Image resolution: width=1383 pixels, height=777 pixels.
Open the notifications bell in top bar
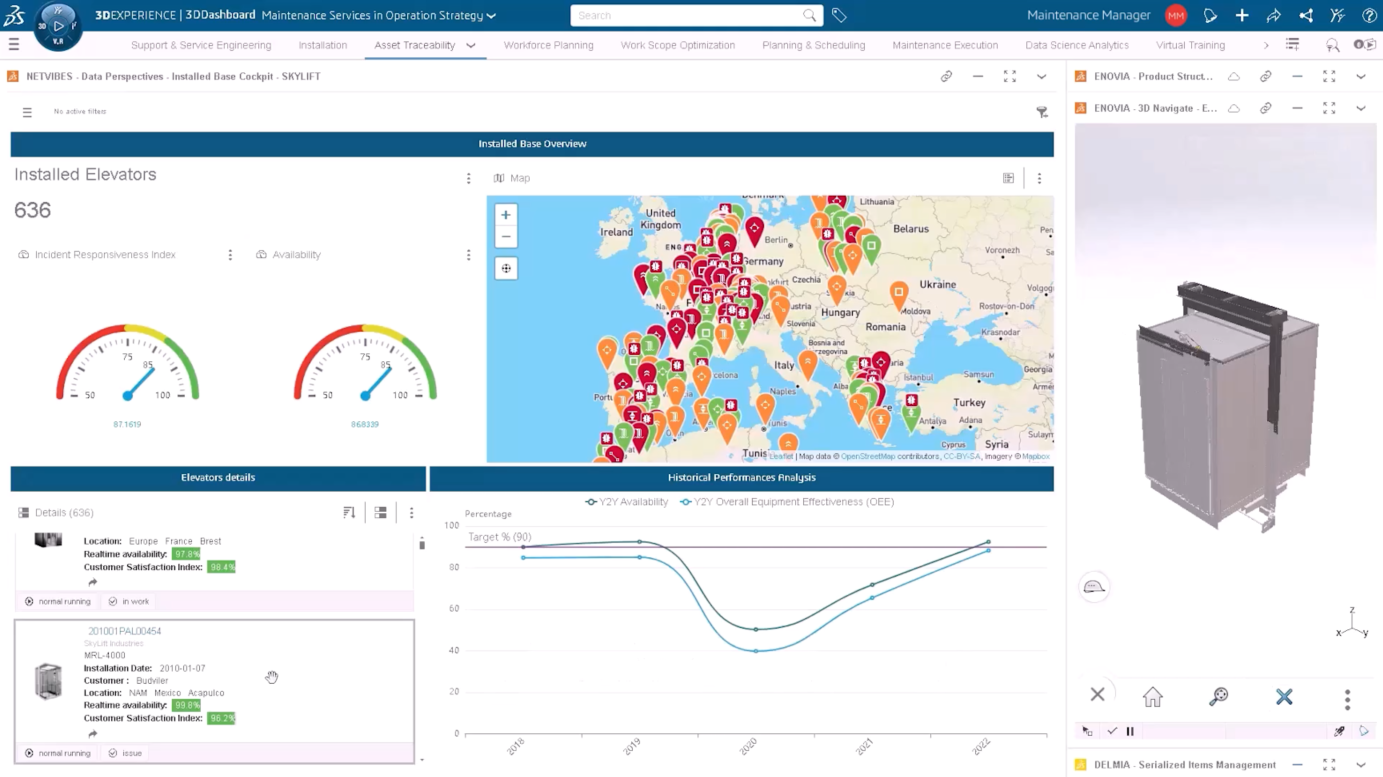click(x=1209, y=16)
